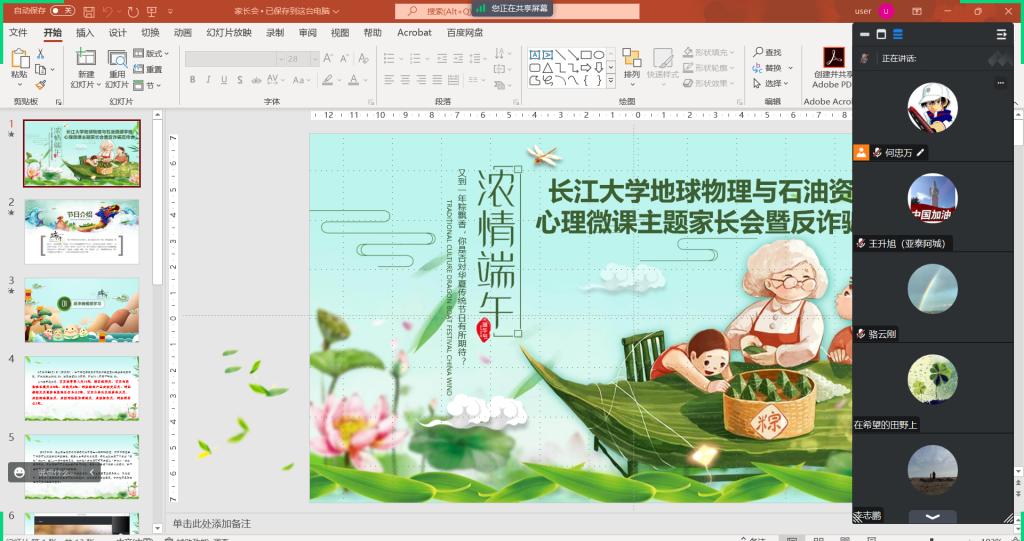Open 形状轮廓 (Shape Outline) dropdown
1024x541 pixels.
709,68
